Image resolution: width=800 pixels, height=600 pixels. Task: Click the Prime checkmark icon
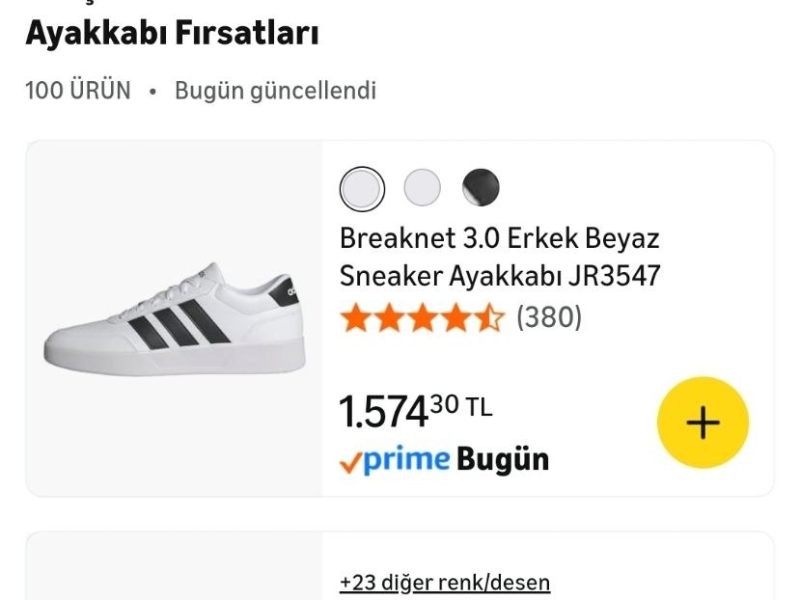point(350,461)
